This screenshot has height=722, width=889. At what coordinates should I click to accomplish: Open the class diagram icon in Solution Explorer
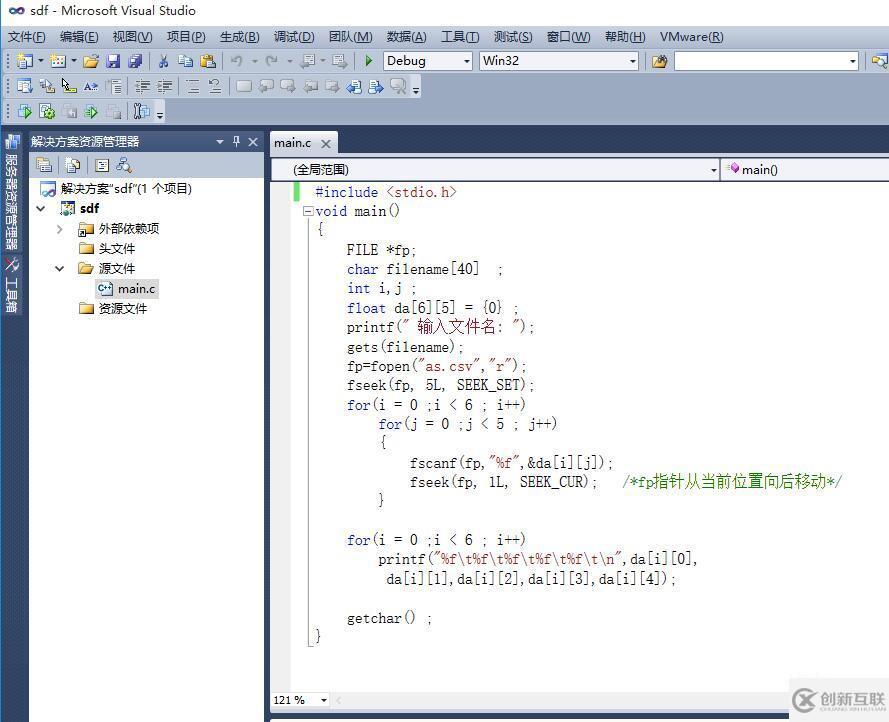tap(124, 165)
